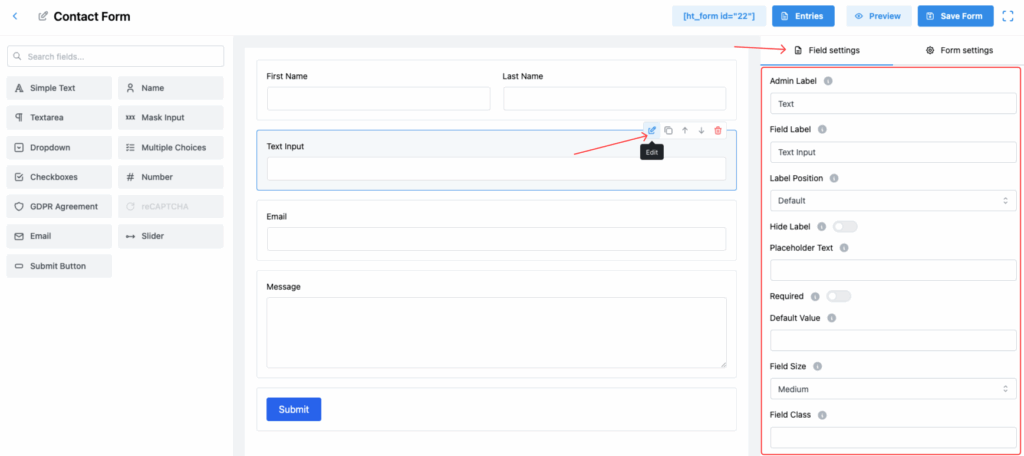Image resolution: width=1024 pixels, height=456 pixels.
Task: Click the edit pencil icon on Text Input field
Action: 652,130
